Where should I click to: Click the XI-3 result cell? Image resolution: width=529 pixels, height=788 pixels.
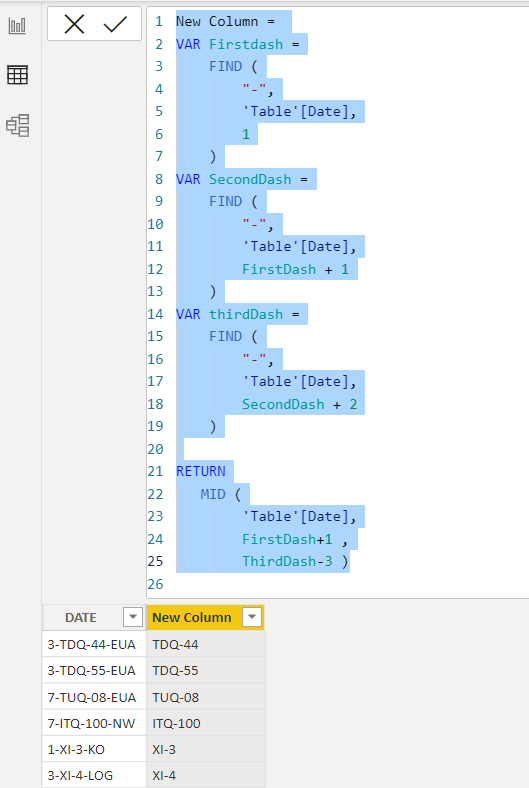click(x=205, y=749)
